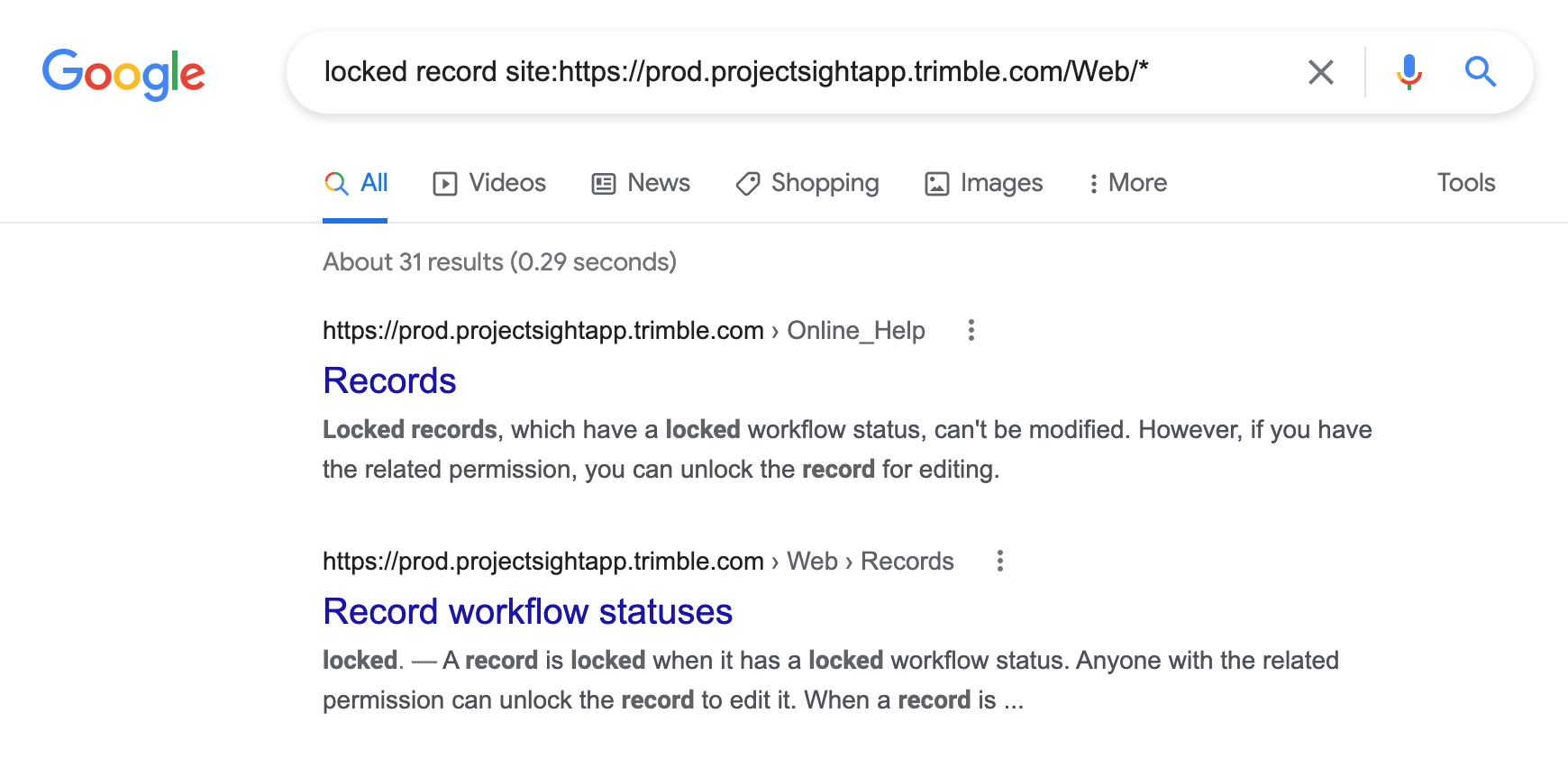The height and width of the screenshot is (759, 1568).
Task: Click the Google logo
Action: point(123,74)
